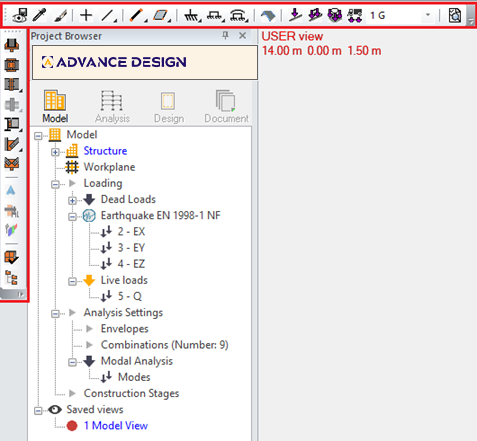Switch to the Document tab
This screenshot has height=441, width=477.
coord(226,107)
